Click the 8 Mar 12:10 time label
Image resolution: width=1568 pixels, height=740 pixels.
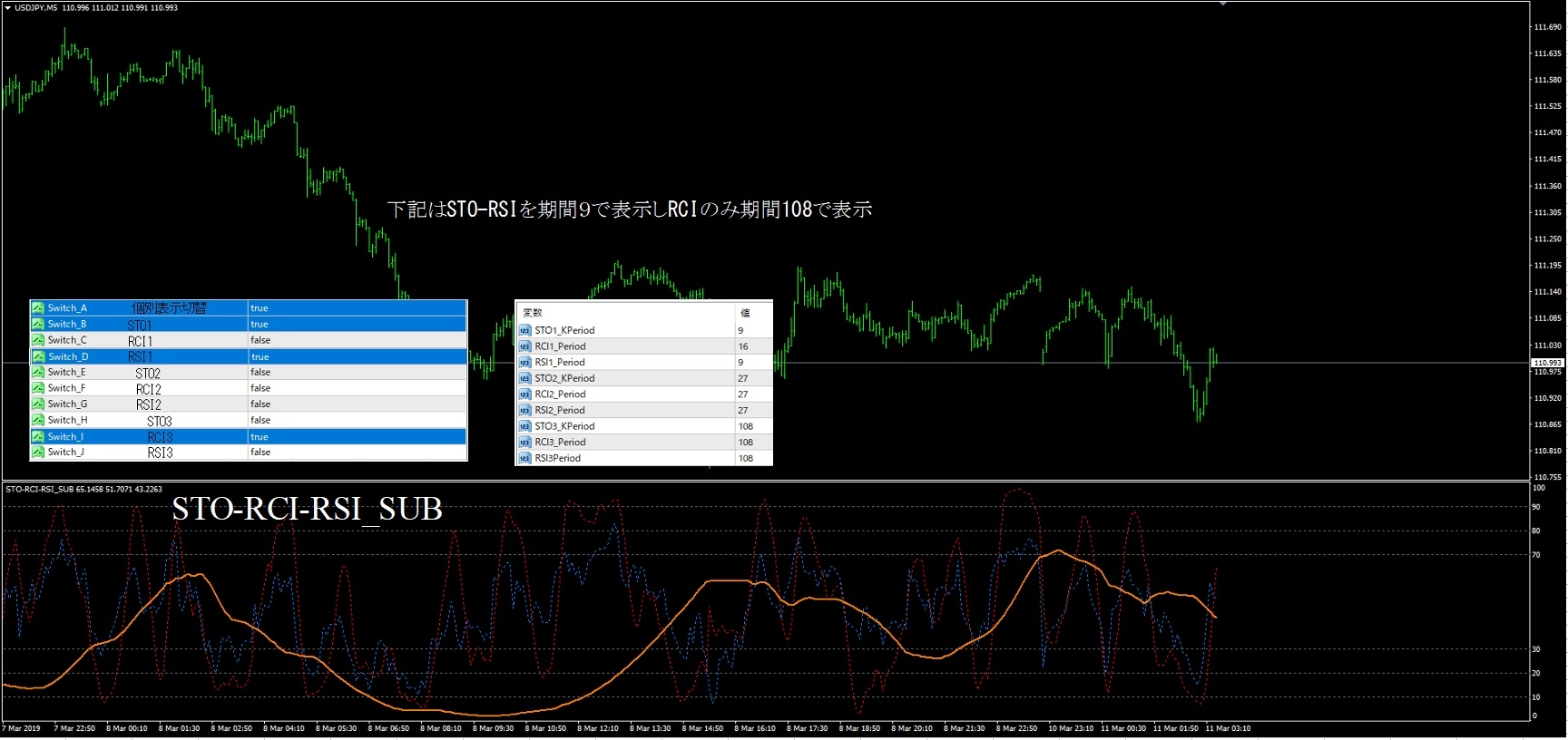coord(597,728)
